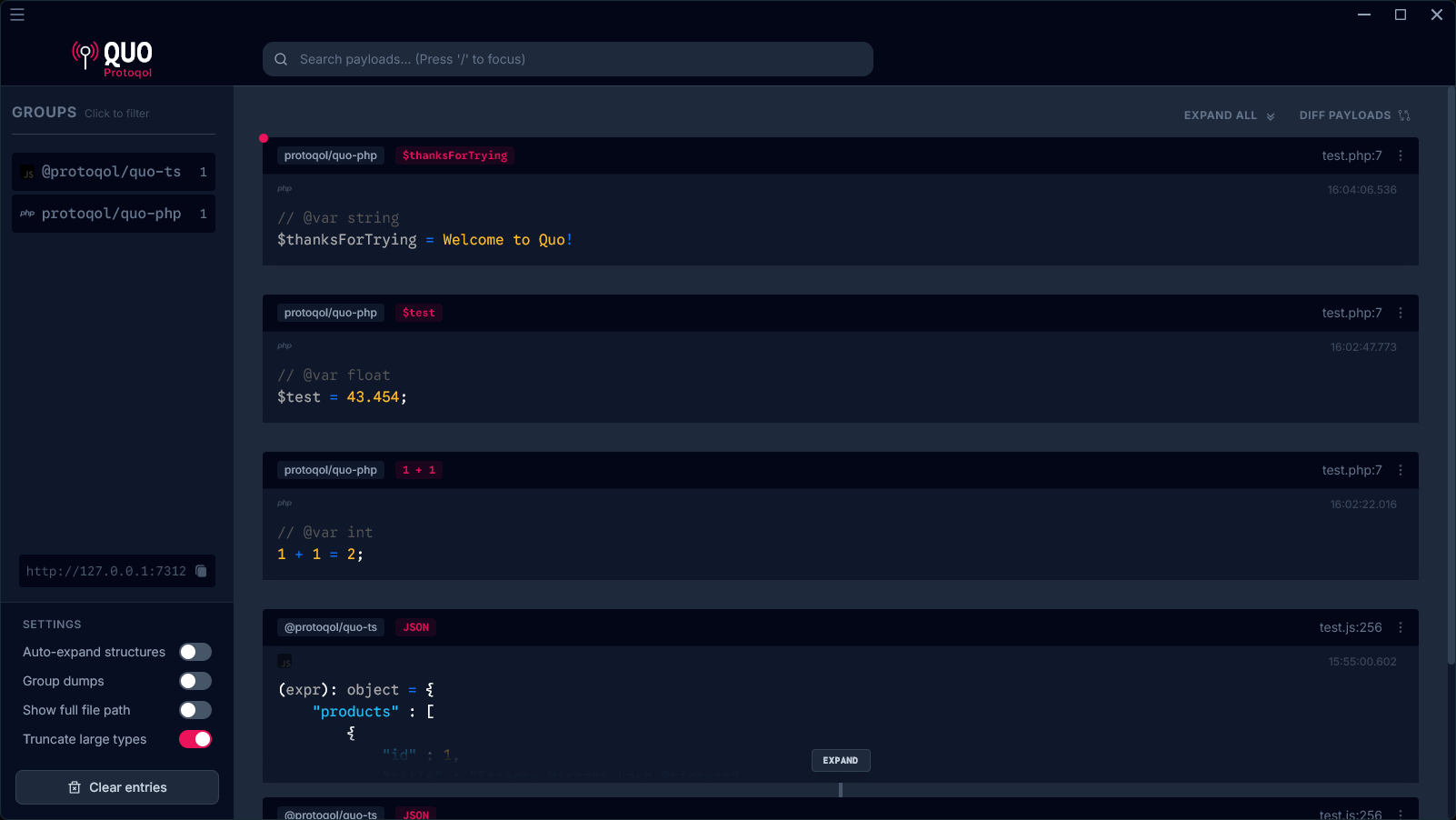
Task: Click the "products" key in JSON
Action: tap(355, 712)
